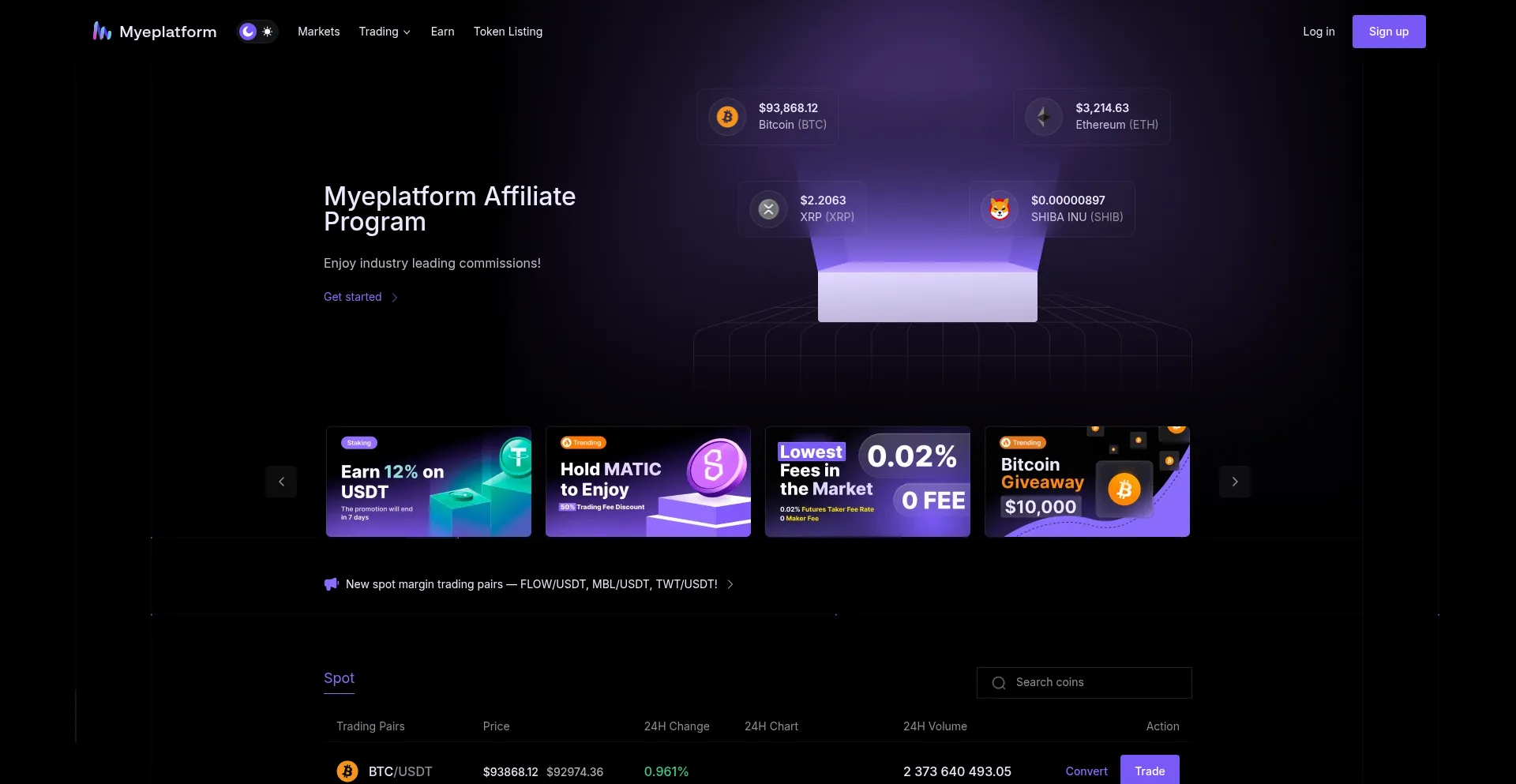Show next promotional banners with right arrow

(1235, 482)
